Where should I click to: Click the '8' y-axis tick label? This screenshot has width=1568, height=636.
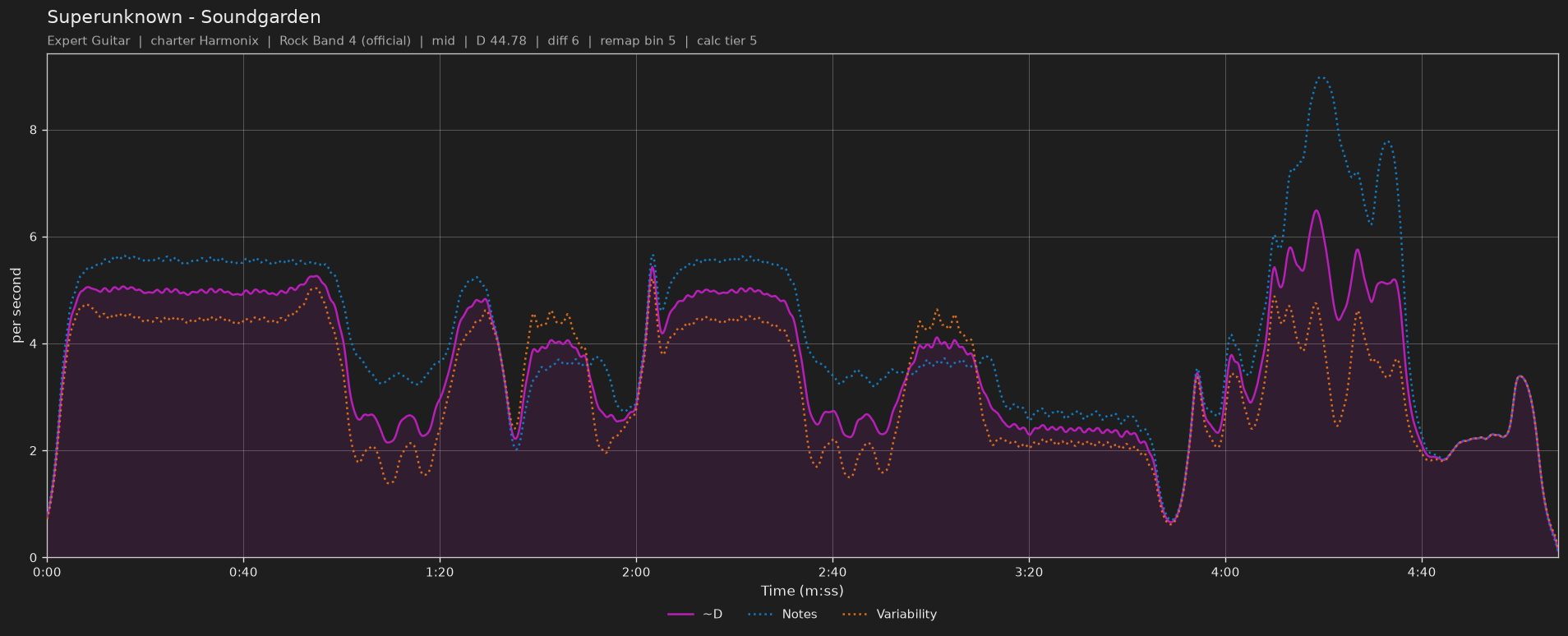pyautogui.click(x=35, y=130)
